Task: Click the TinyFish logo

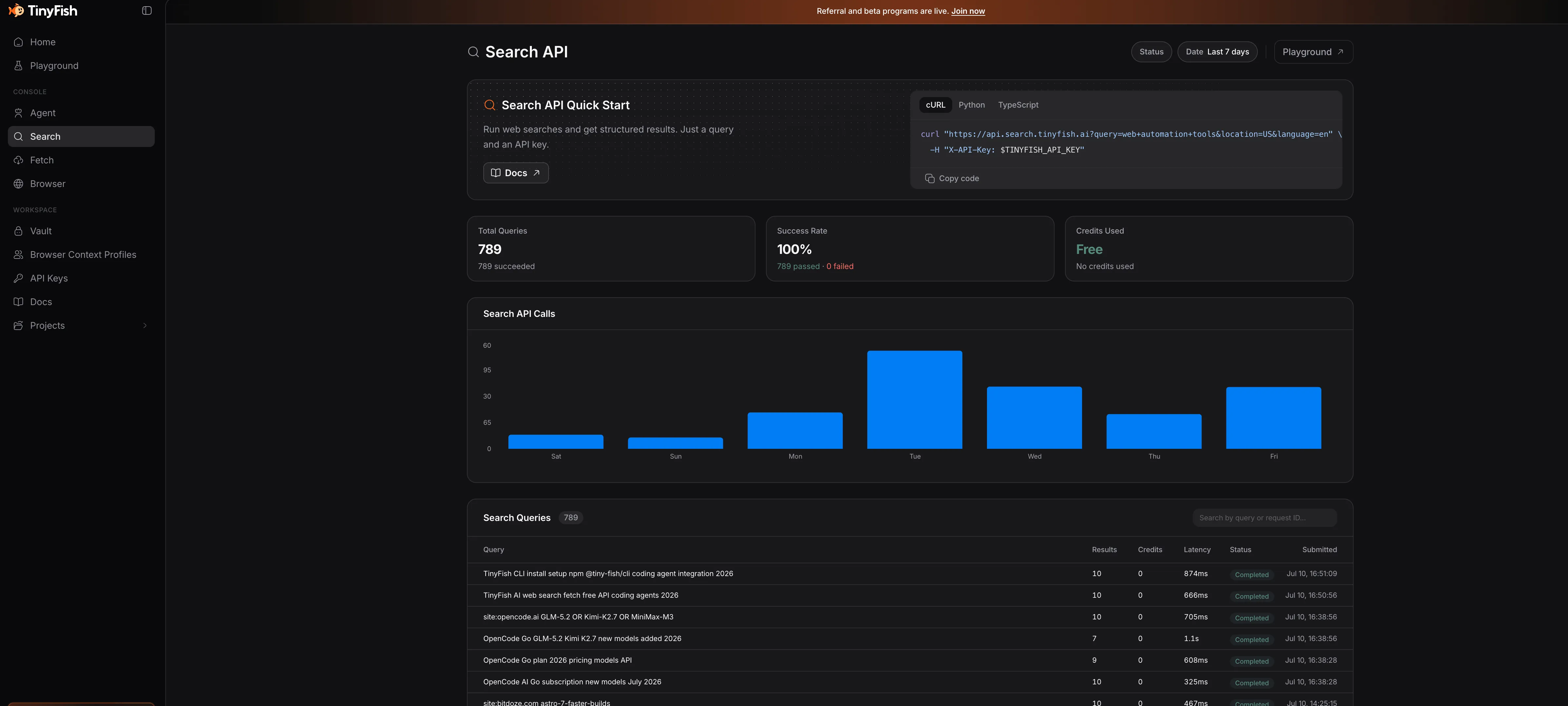Action: pyautogui.click(x=43, y=11)
